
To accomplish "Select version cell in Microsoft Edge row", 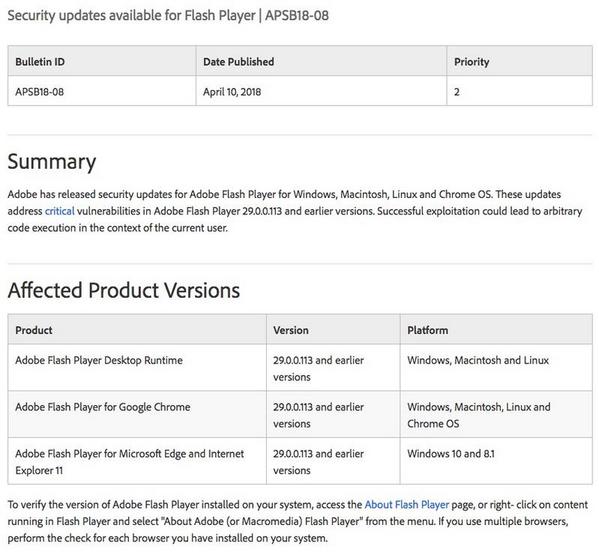I will pos(333,461).
